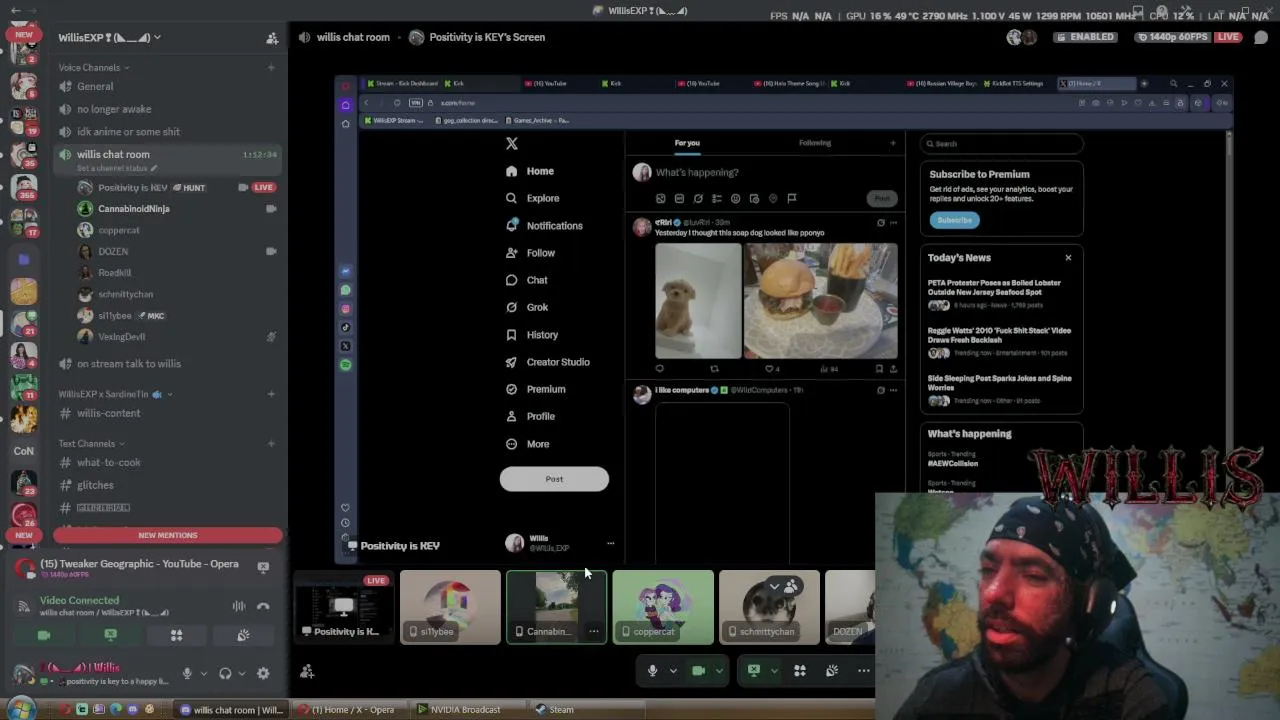1280x720 pixels.
Task: Open what-to-cook text channel
Action: click(167, 463)
